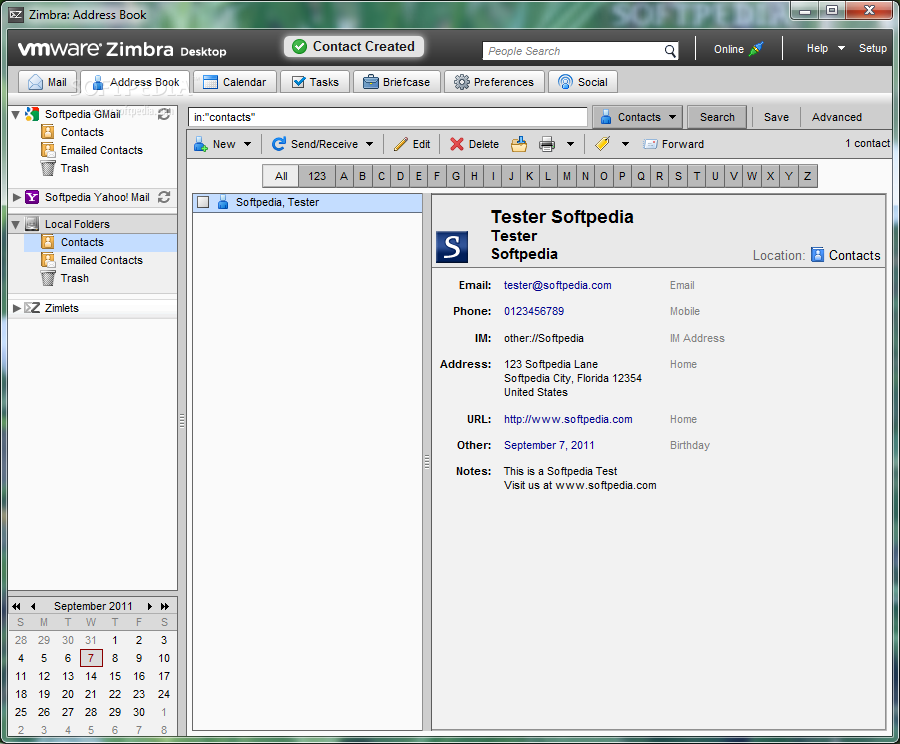Switch to the Social tab
Image resolution: width=900 pixels, height=744 pixels.
click(583, 82)
